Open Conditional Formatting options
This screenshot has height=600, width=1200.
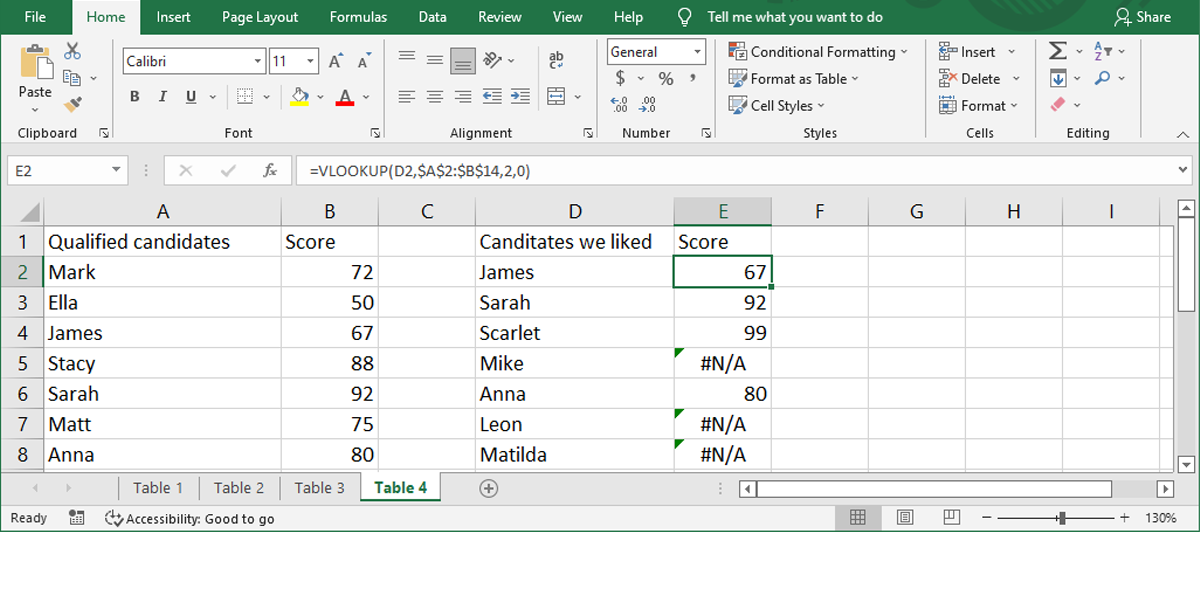point(820,51)
